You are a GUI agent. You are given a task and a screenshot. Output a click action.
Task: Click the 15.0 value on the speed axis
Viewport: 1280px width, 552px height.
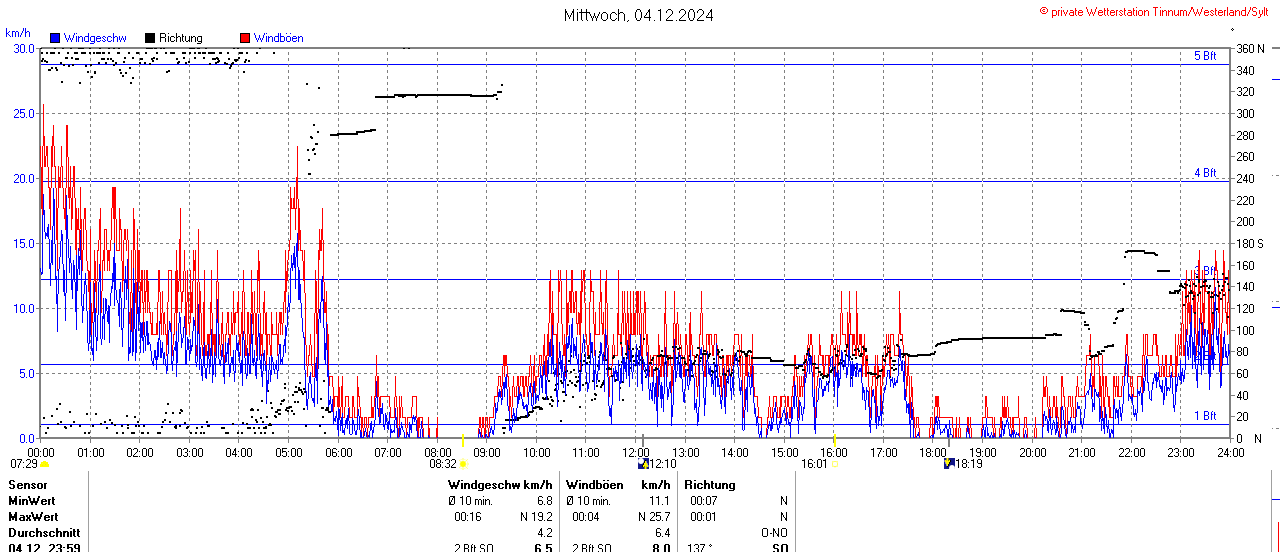pos(22,243)
